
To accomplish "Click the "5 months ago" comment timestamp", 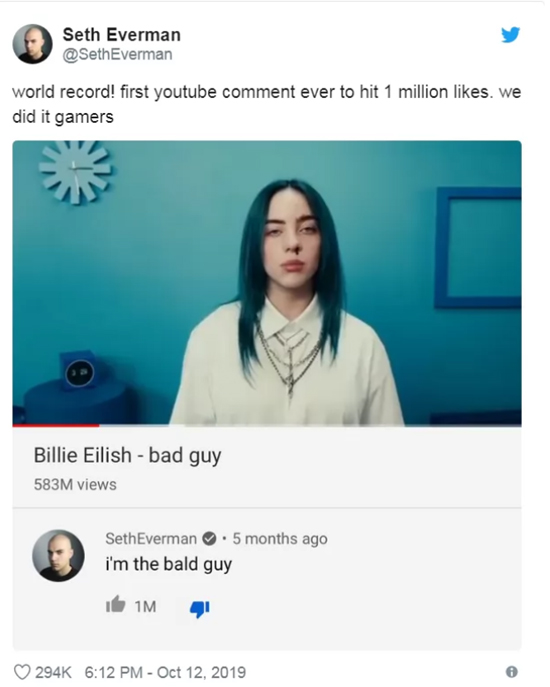I will [280, 538].
